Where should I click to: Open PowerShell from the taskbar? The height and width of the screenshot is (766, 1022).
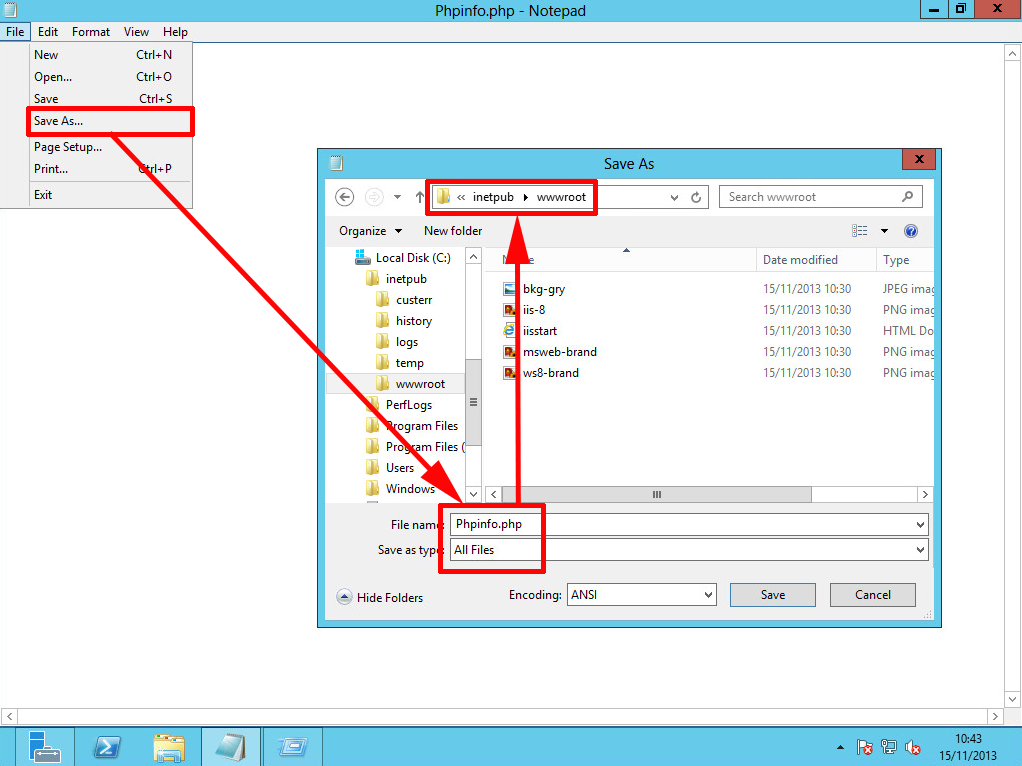107,746
